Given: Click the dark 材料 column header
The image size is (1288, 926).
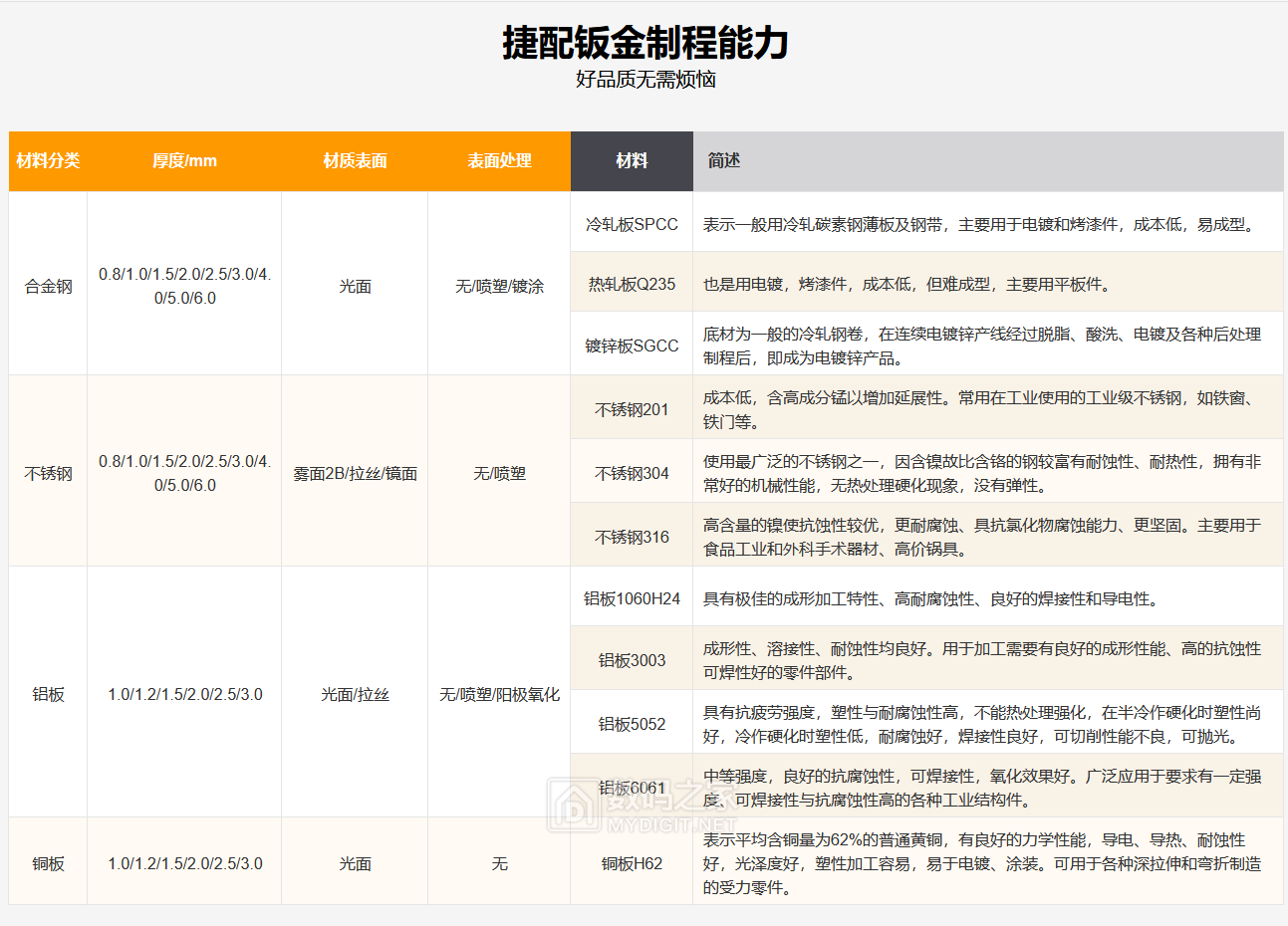Looking at the screenshot, I should 632,160.
